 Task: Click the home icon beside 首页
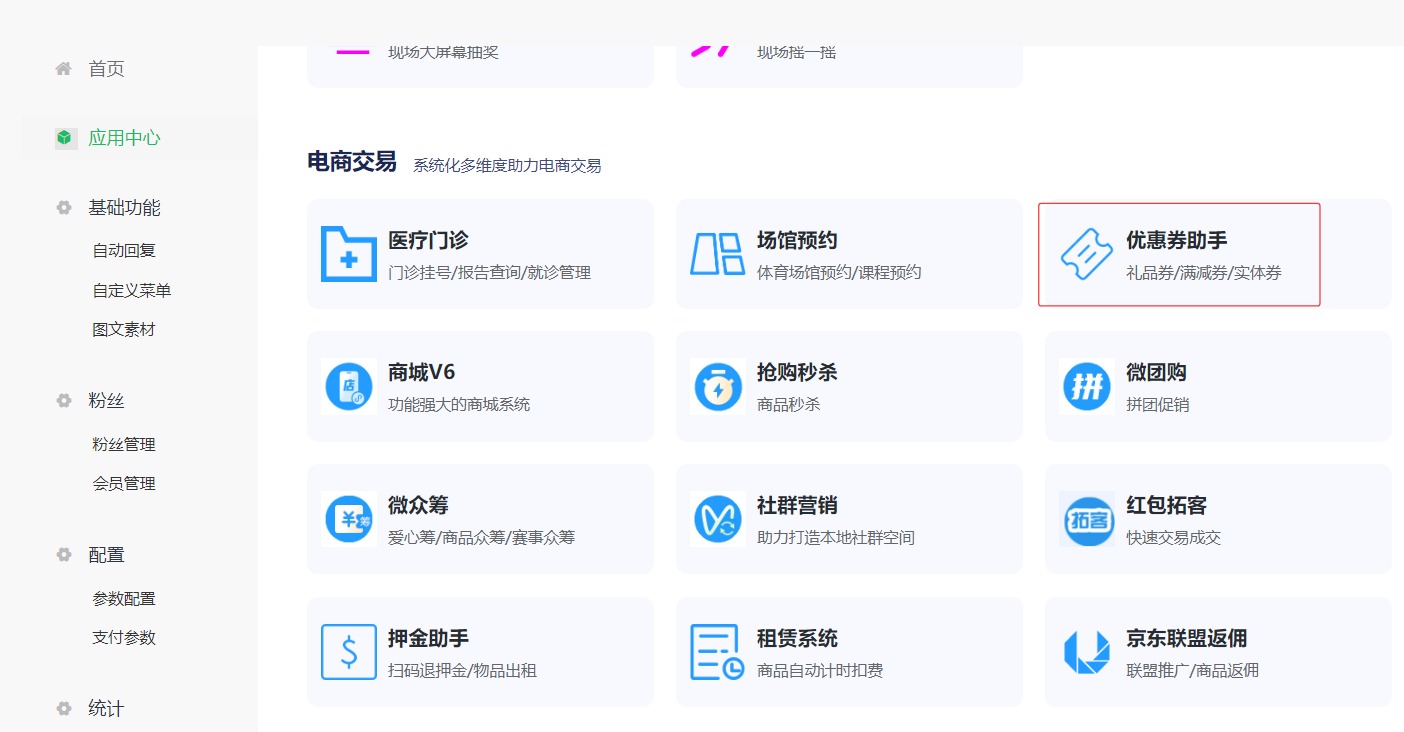64,69
